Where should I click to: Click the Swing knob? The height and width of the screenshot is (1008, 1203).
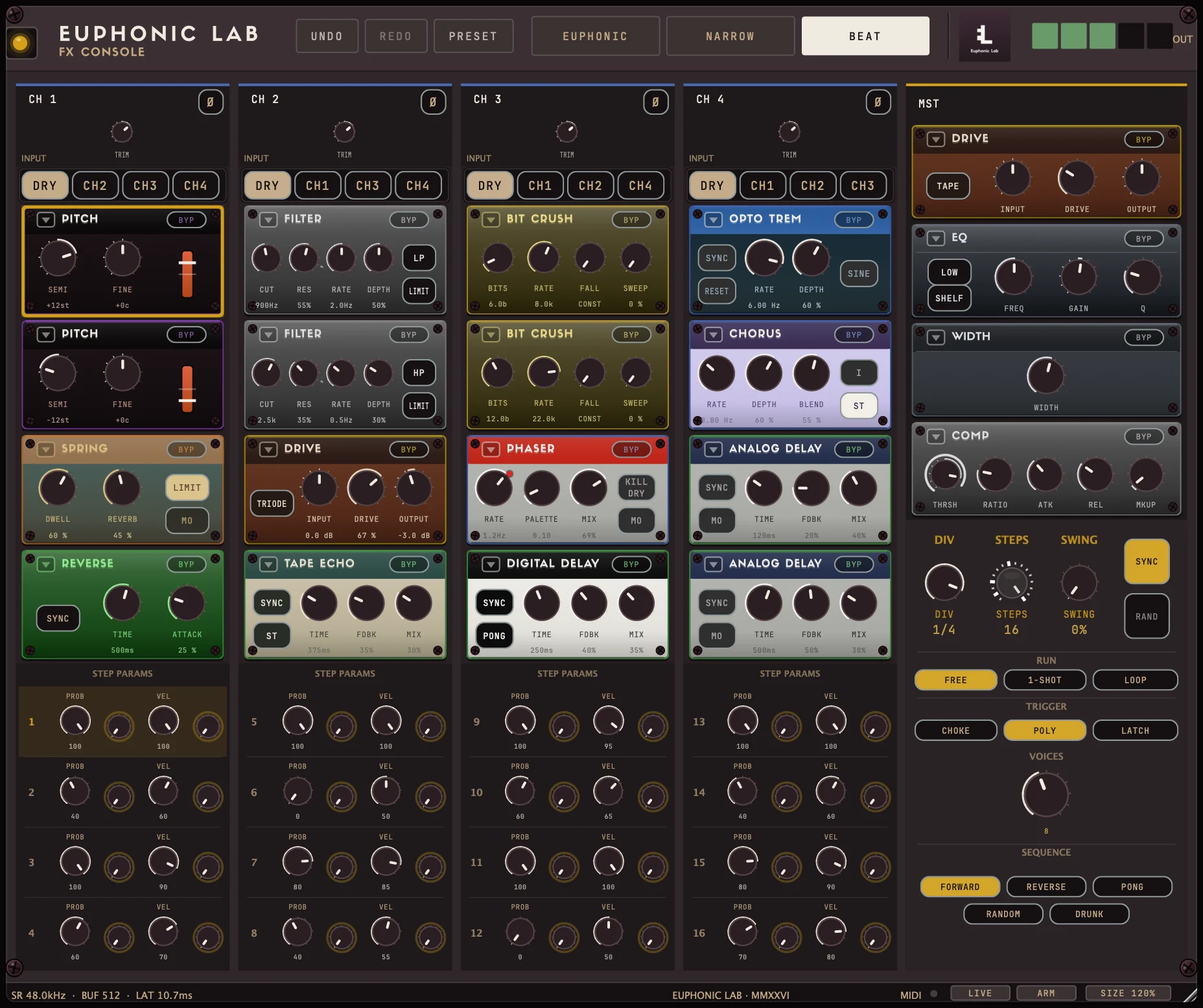[1079, 582]
